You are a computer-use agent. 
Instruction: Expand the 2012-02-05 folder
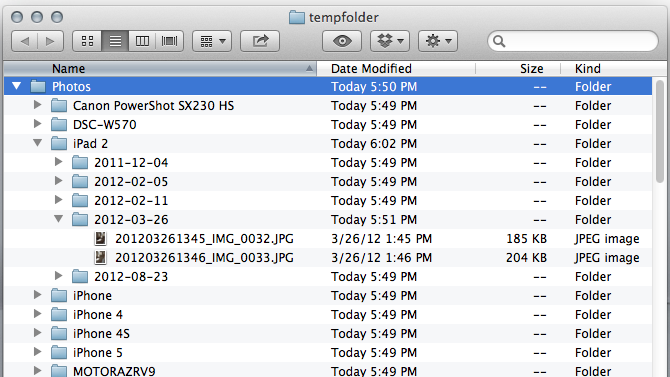click(59, 181)
